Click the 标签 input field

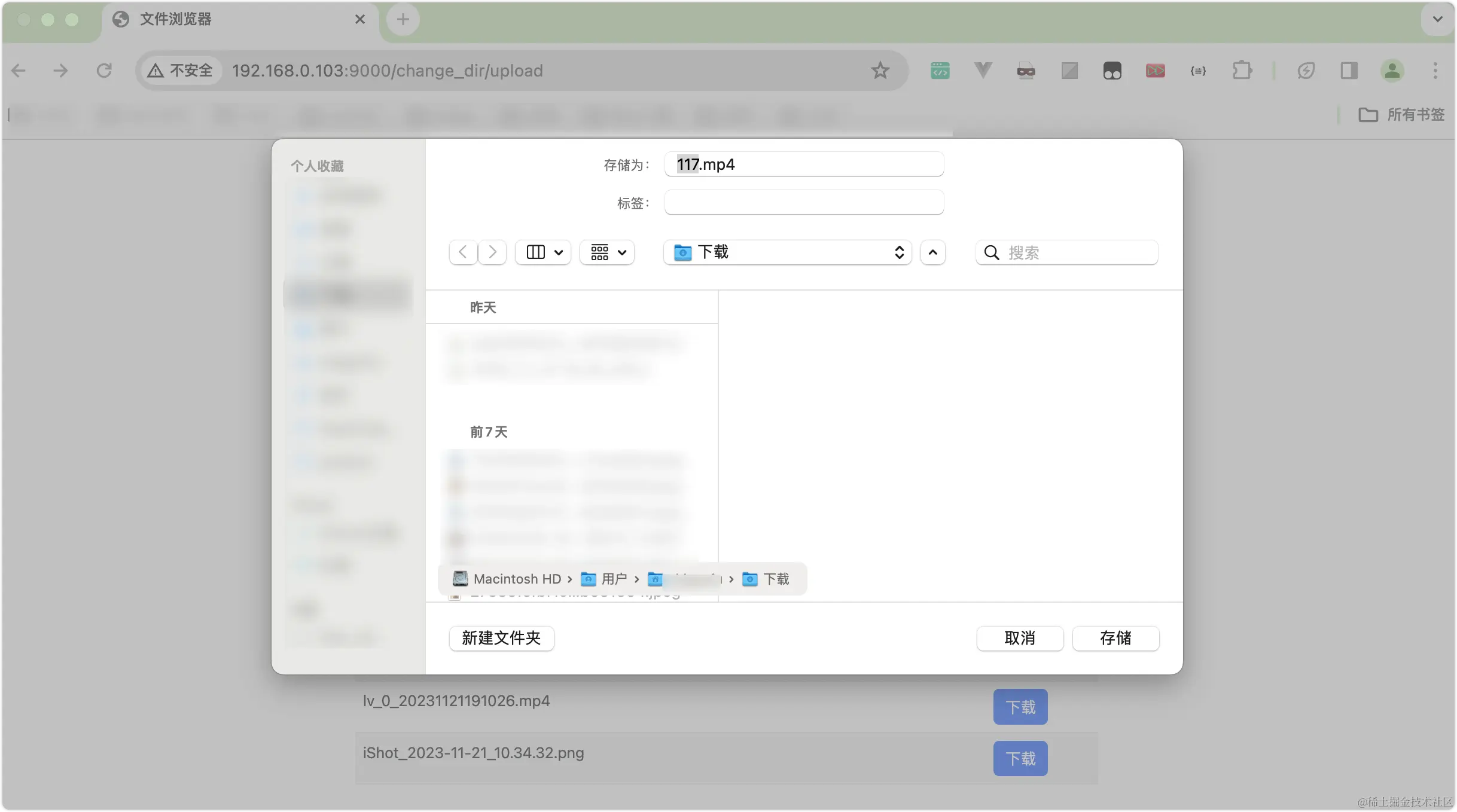[x=804, y=203]
